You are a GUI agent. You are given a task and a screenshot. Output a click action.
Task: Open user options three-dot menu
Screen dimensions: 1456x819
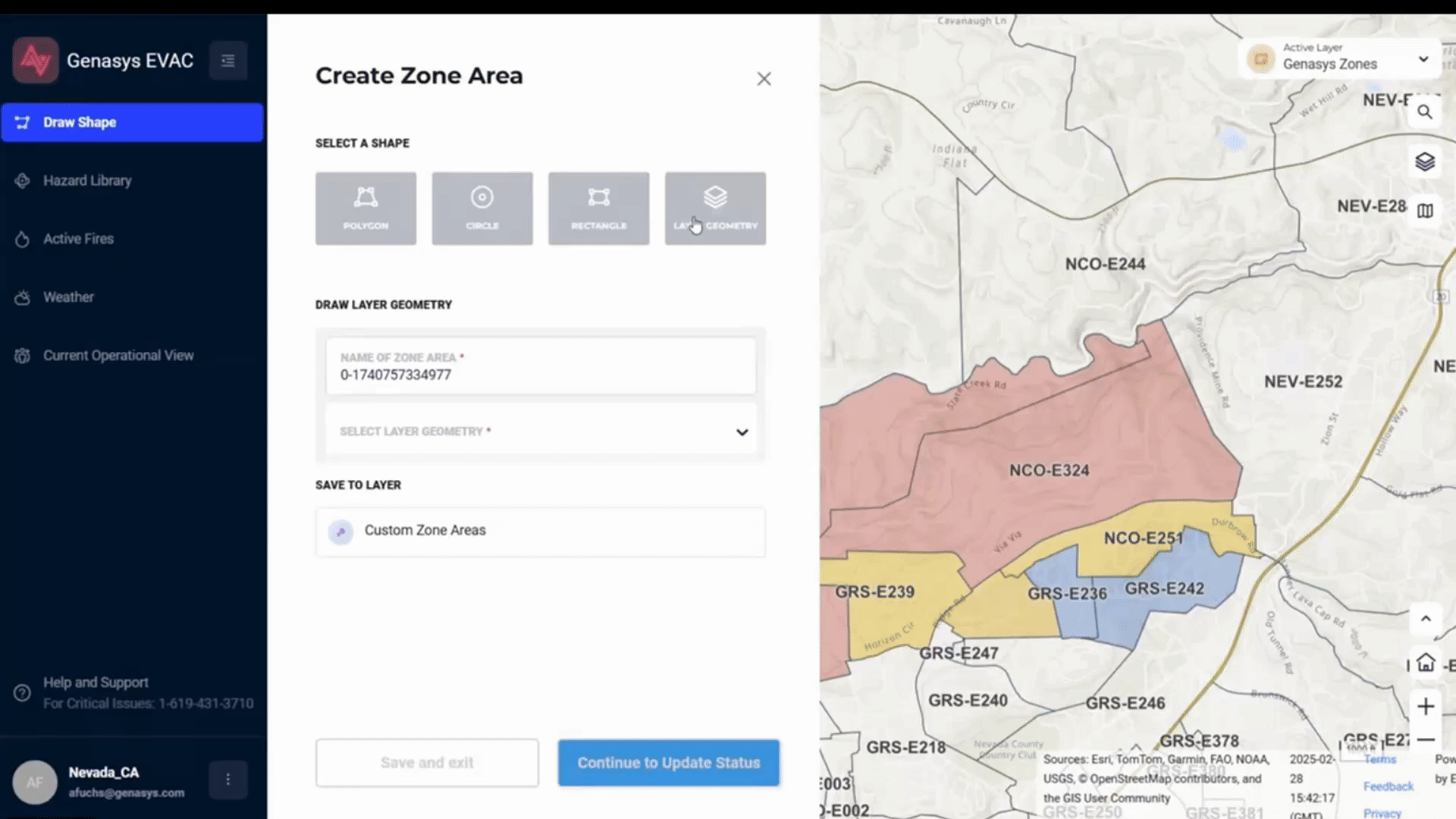point(227,780)
